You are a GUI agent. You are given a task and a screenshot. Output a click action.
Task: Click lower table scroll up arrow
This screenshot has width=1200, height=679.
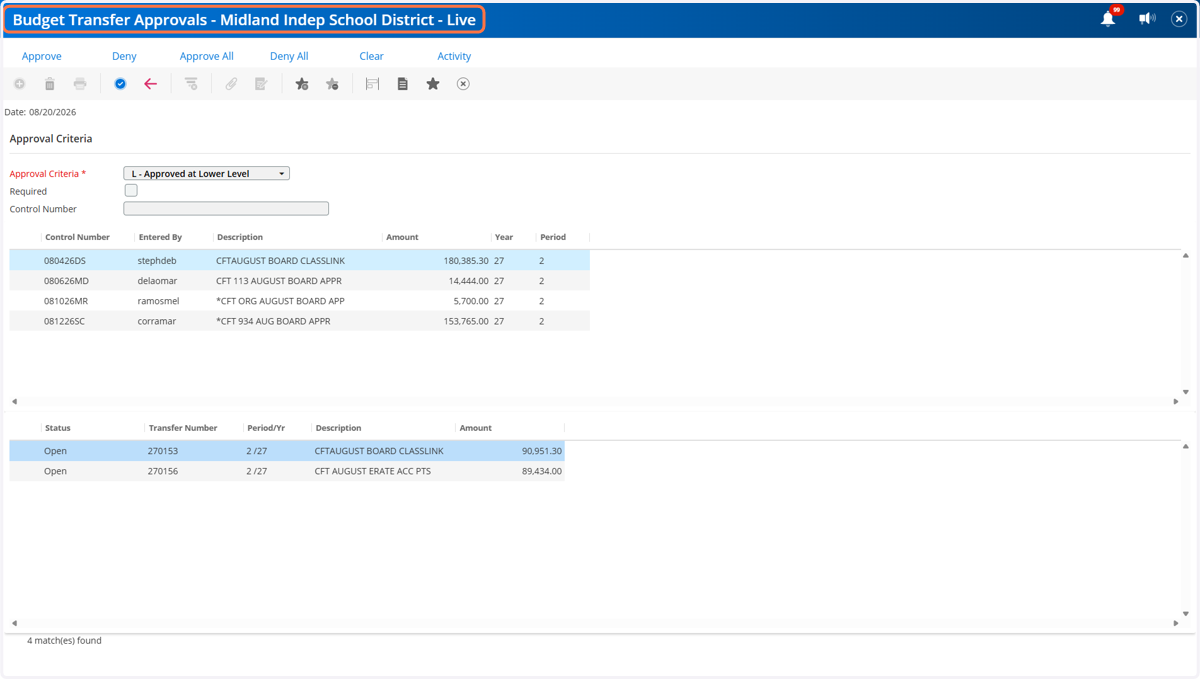[x=1186, y=446]
